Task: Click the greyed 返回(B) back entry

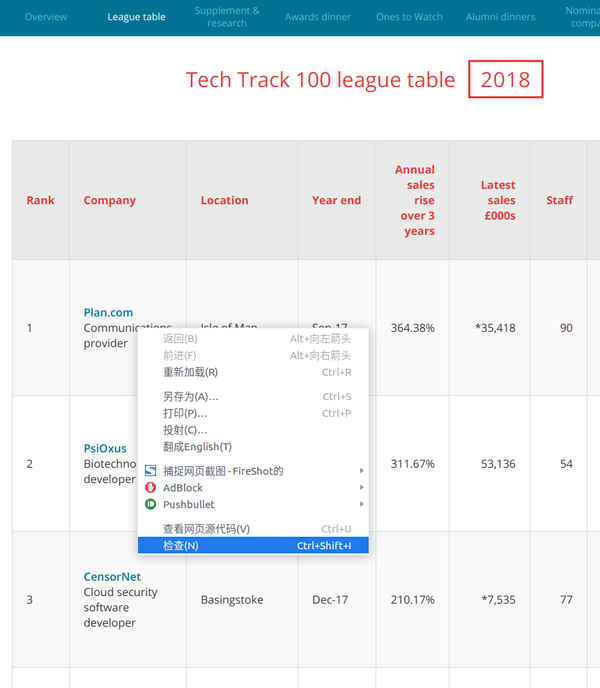Action: point(253,339)
